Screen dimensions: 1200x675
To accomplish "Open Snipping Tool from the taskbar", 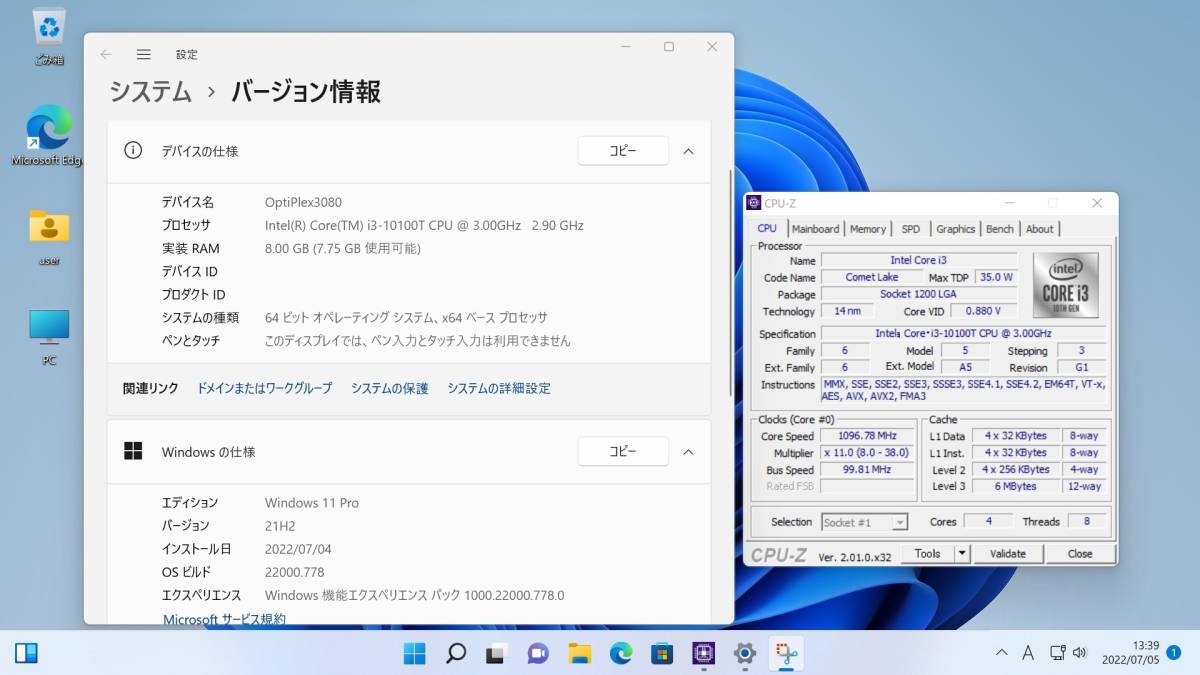I will (786, 654).
